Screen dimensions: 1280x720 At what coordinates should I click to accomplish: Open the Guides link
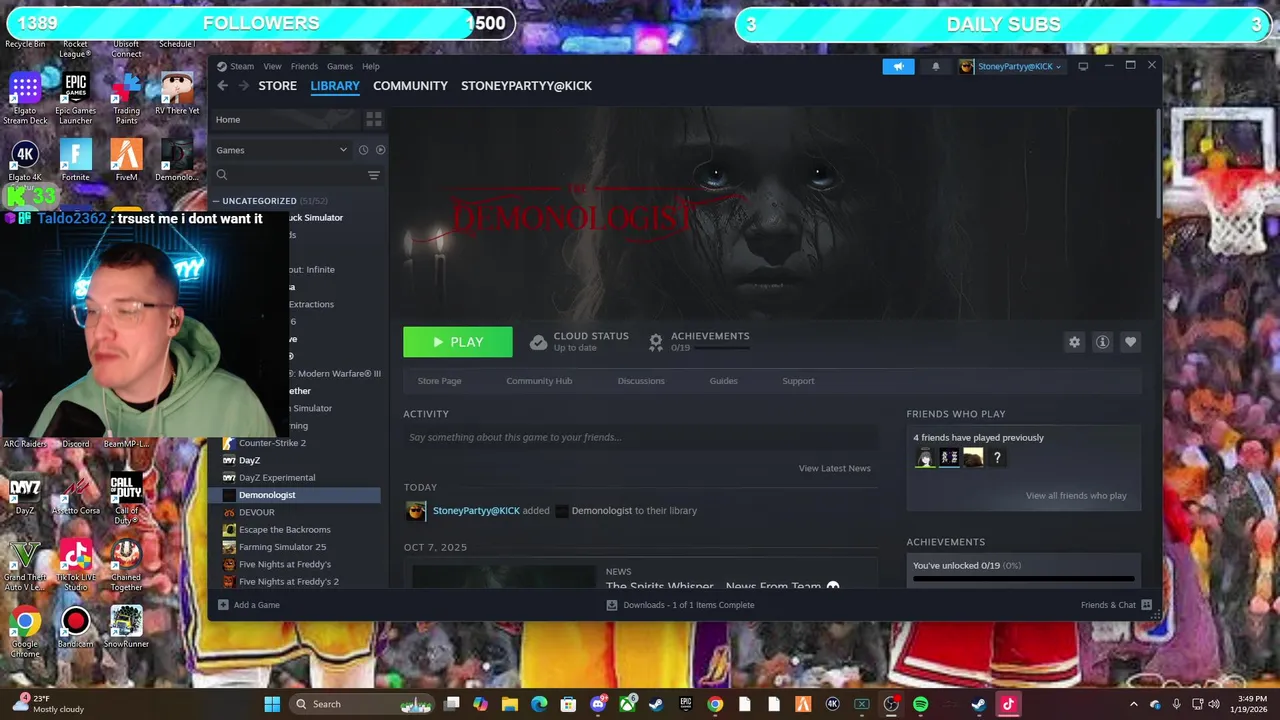pyautogui.click(x=723, y=381)
